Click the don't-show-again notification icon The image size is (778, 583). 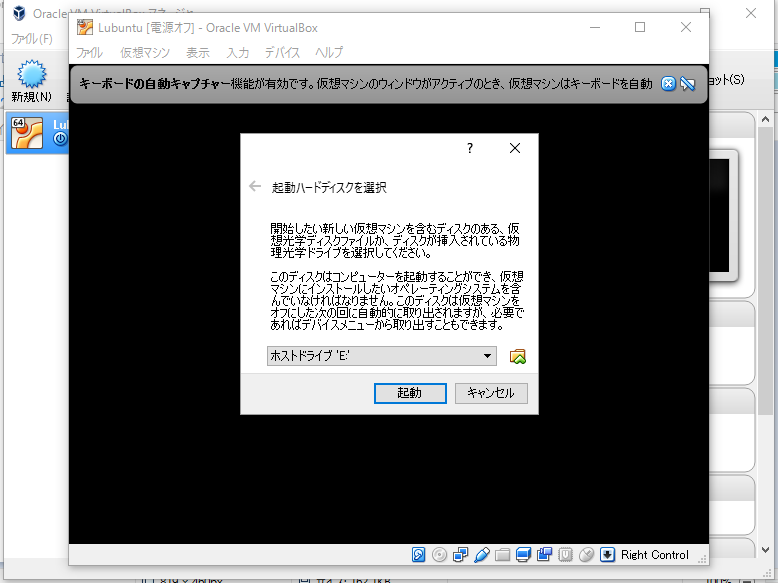click(687, 84)
